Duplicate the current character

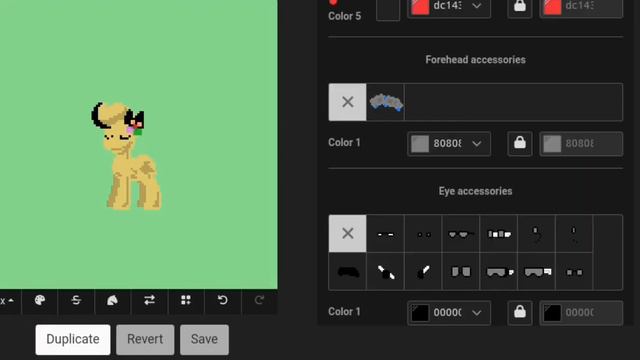pos(73,340)
